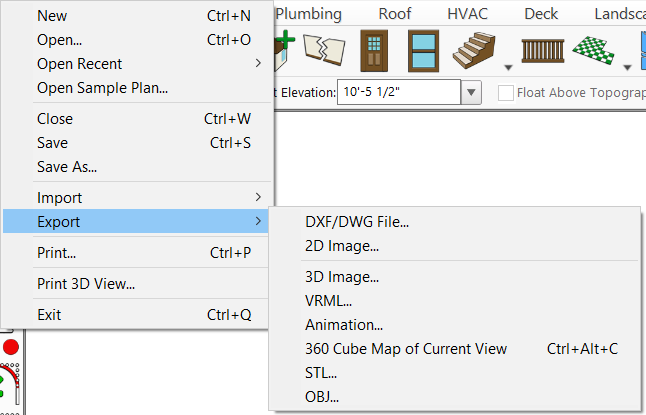
Task: Export as OBJ file
Action: [x=322, y=397]
